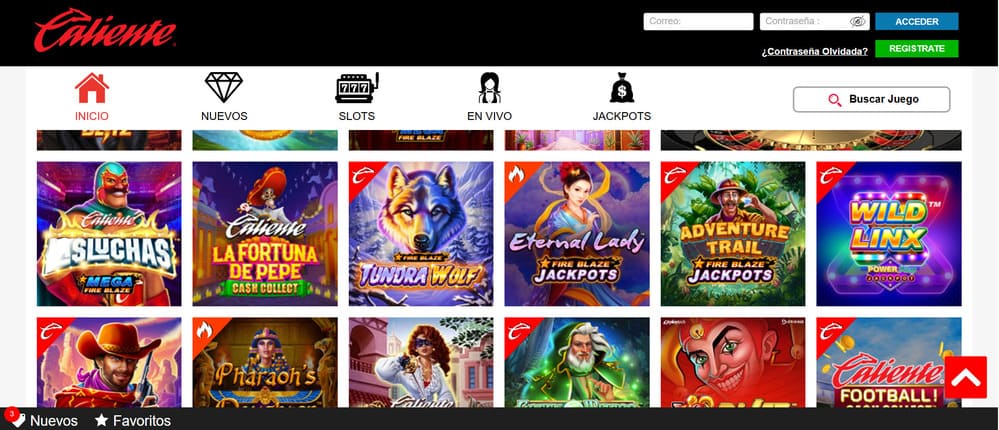Select the Slots machine icon
Screen dimensions: 999x430
pyautogui.click(x=357, y=88)
